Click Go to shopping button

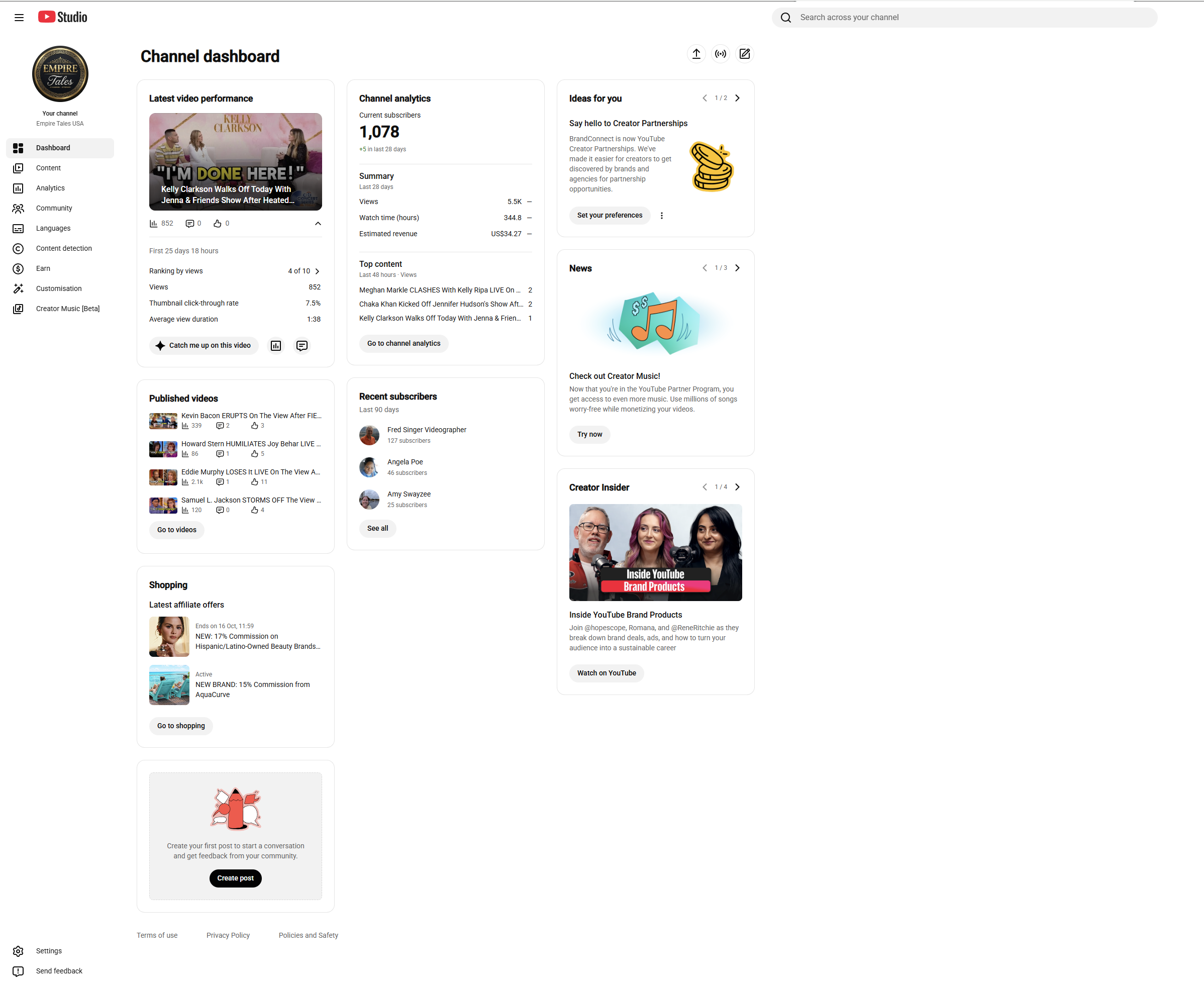coord(181,726)
